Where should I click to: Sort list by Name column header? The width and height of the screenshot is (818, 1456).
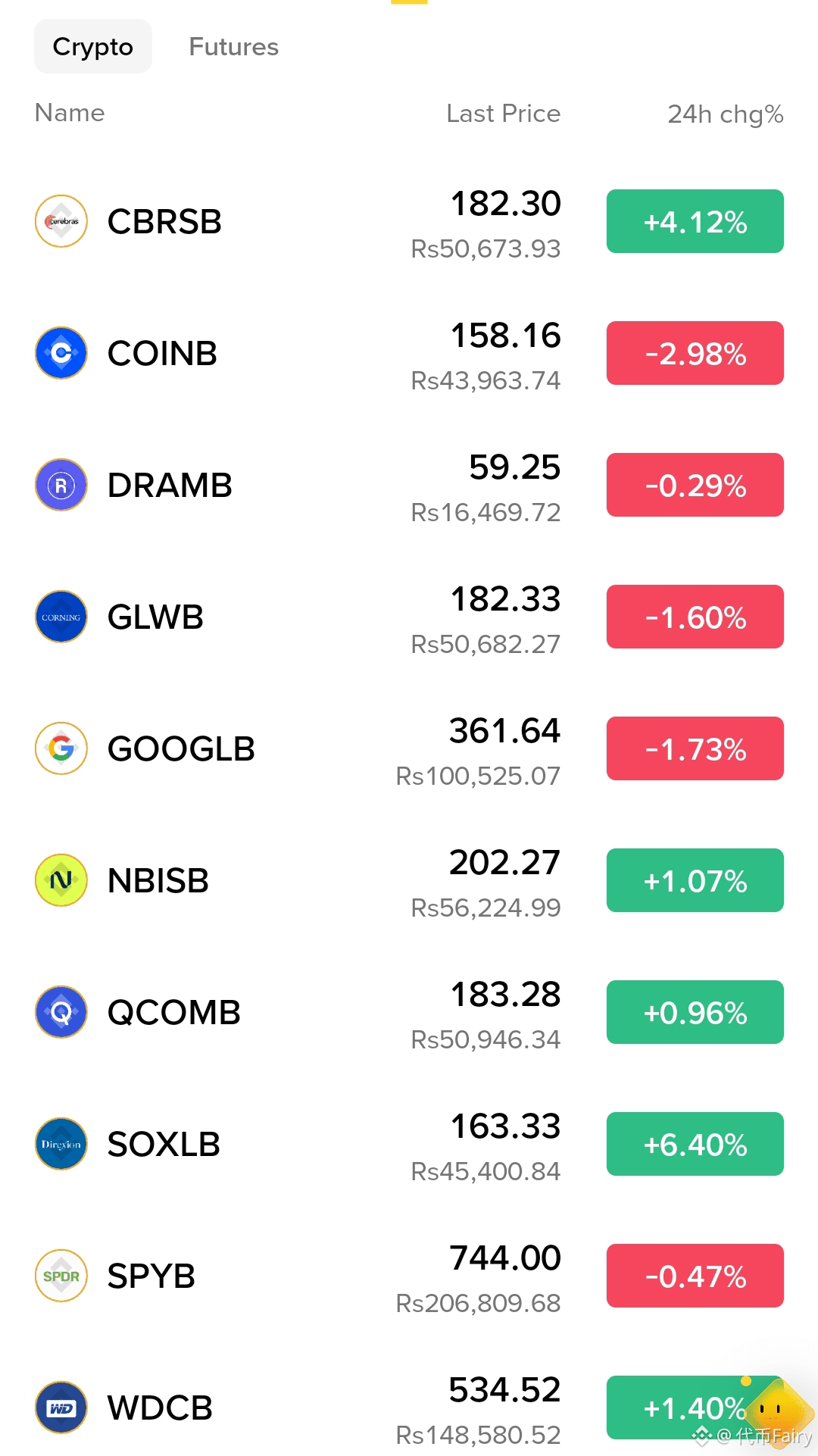70,113
